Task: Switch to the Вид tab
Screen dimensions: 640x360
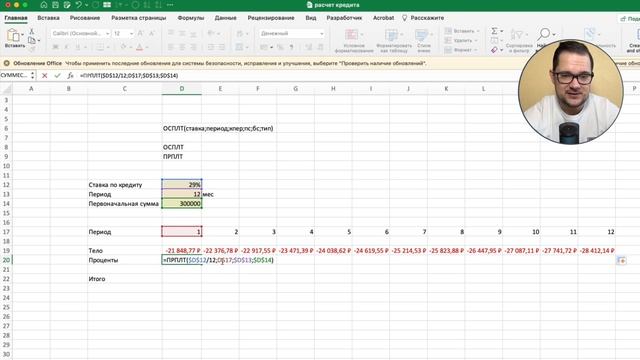Action: (311, 18)
